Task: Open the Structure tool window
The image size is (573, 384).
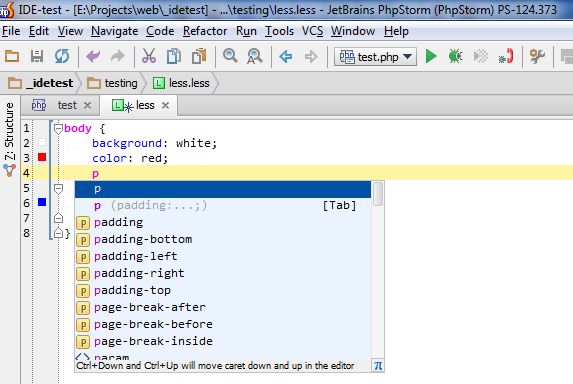Action: (10, 131)
